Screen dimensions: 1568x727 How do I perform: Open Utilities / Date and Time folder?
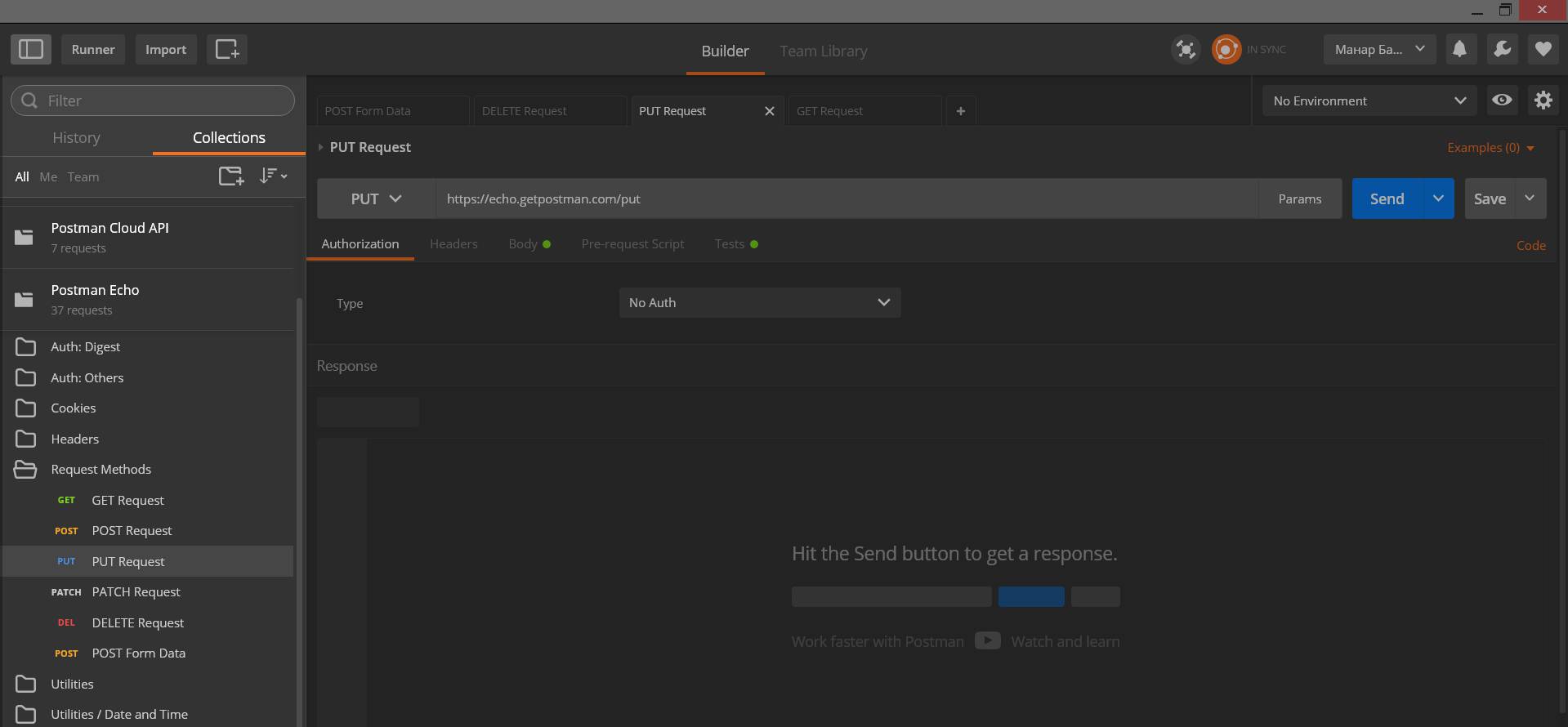[x=148, y=714]
